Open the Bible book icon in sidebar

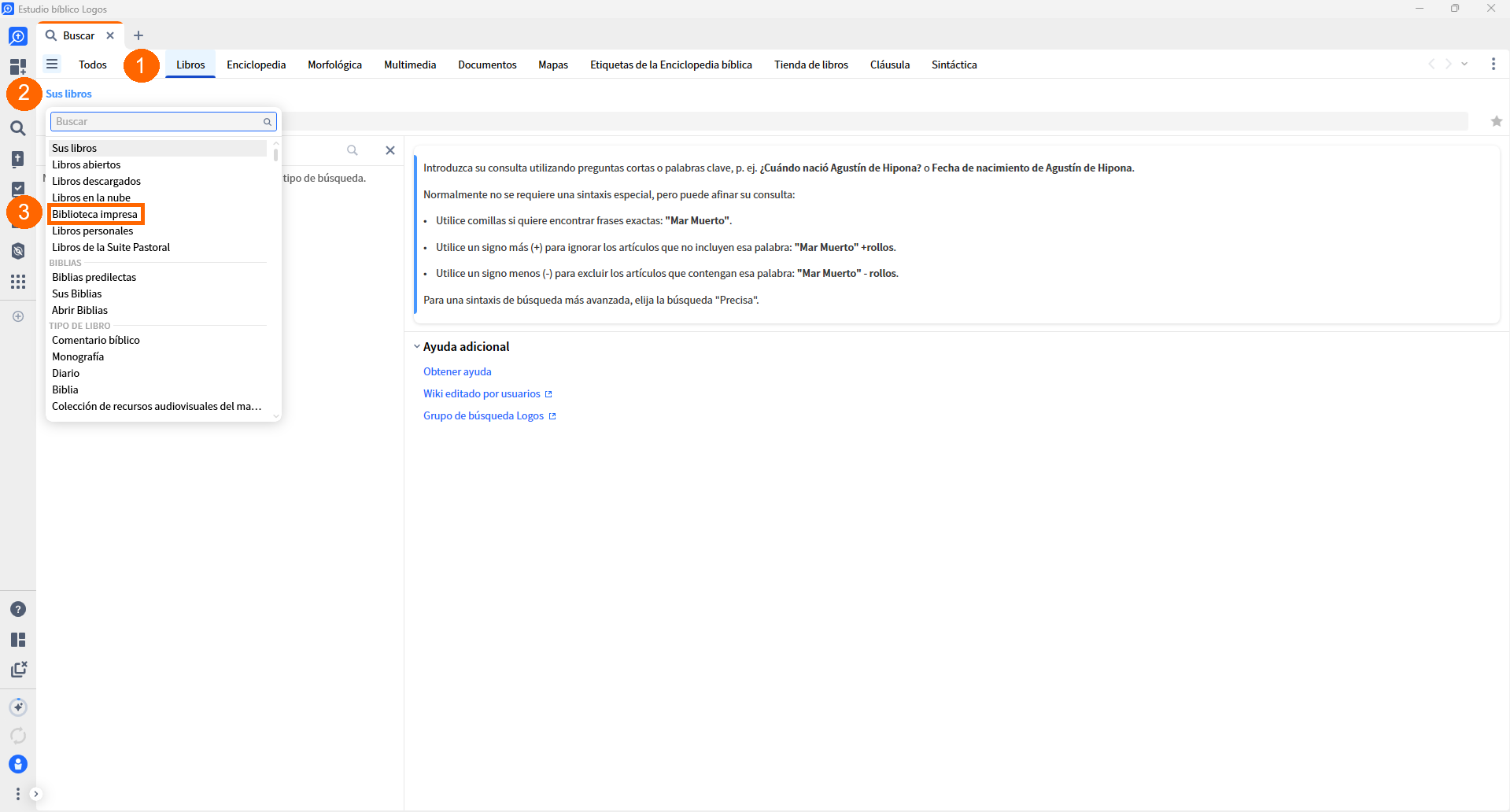pos(18,159)
